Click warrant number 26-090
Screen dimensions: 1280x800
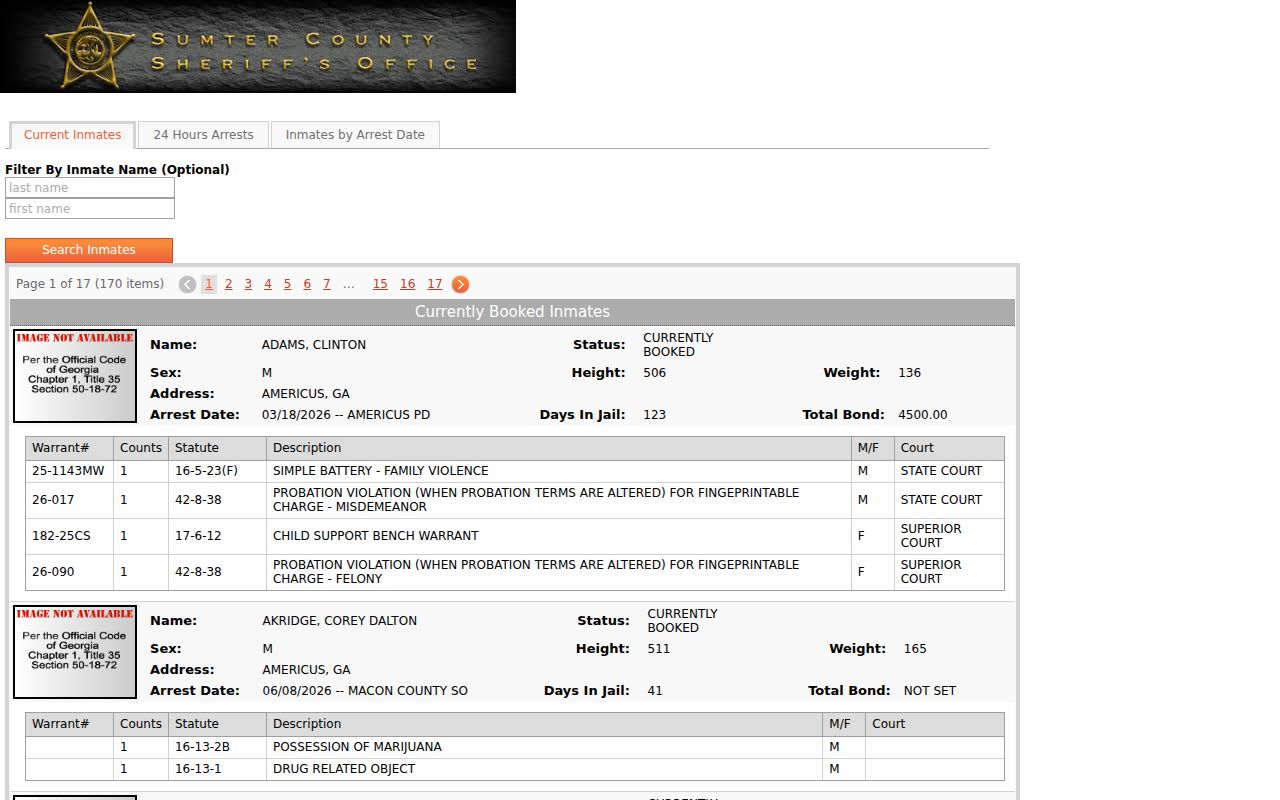(53, 572)
